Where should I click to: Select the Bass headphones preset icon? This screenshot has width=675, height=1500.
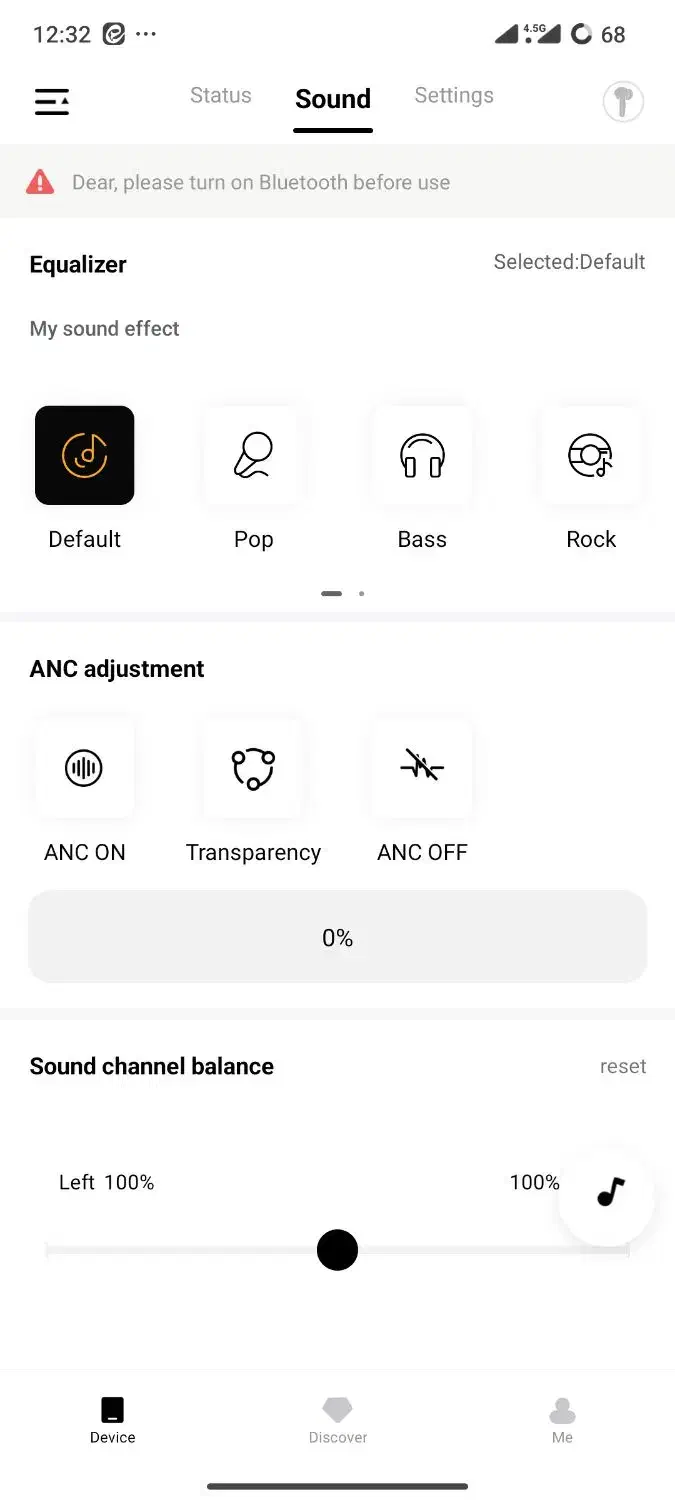pos(422,455)
